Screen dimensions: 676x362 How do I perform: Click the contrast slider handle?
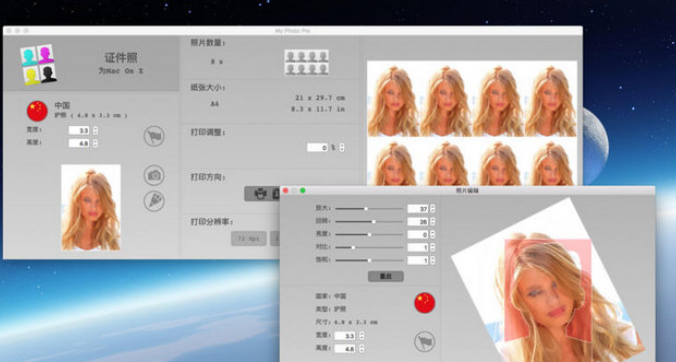(x=353, y=247)
